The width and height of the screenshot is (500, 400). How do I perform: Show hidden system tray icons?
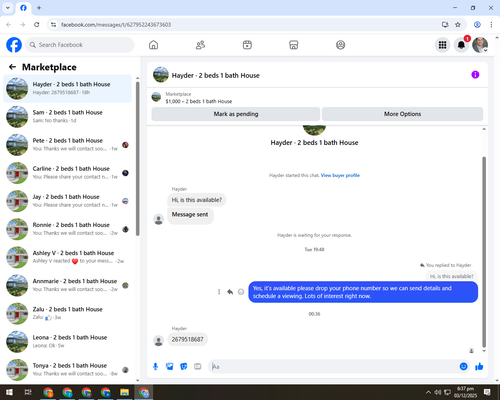(x=428, y=392)
